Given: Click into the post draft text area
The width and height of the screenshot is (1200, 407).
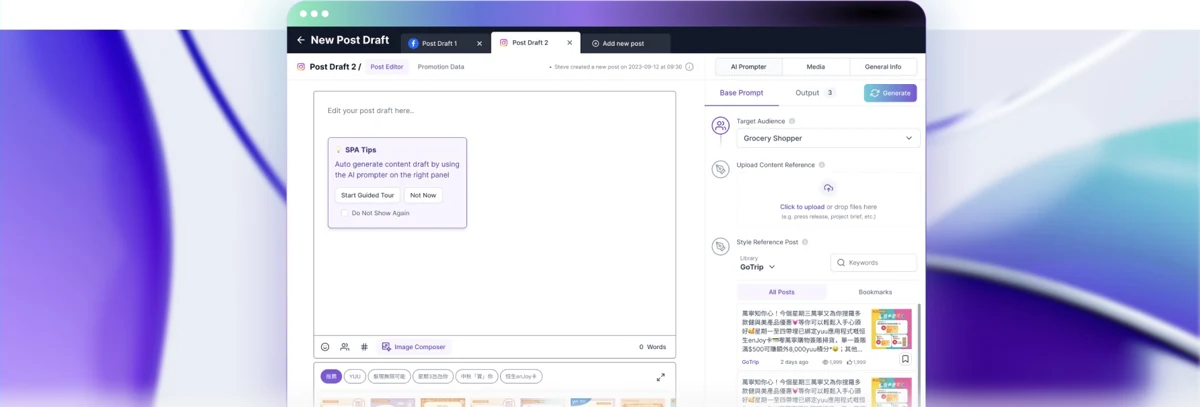Looking at the screenshot, I should [494, 212].
